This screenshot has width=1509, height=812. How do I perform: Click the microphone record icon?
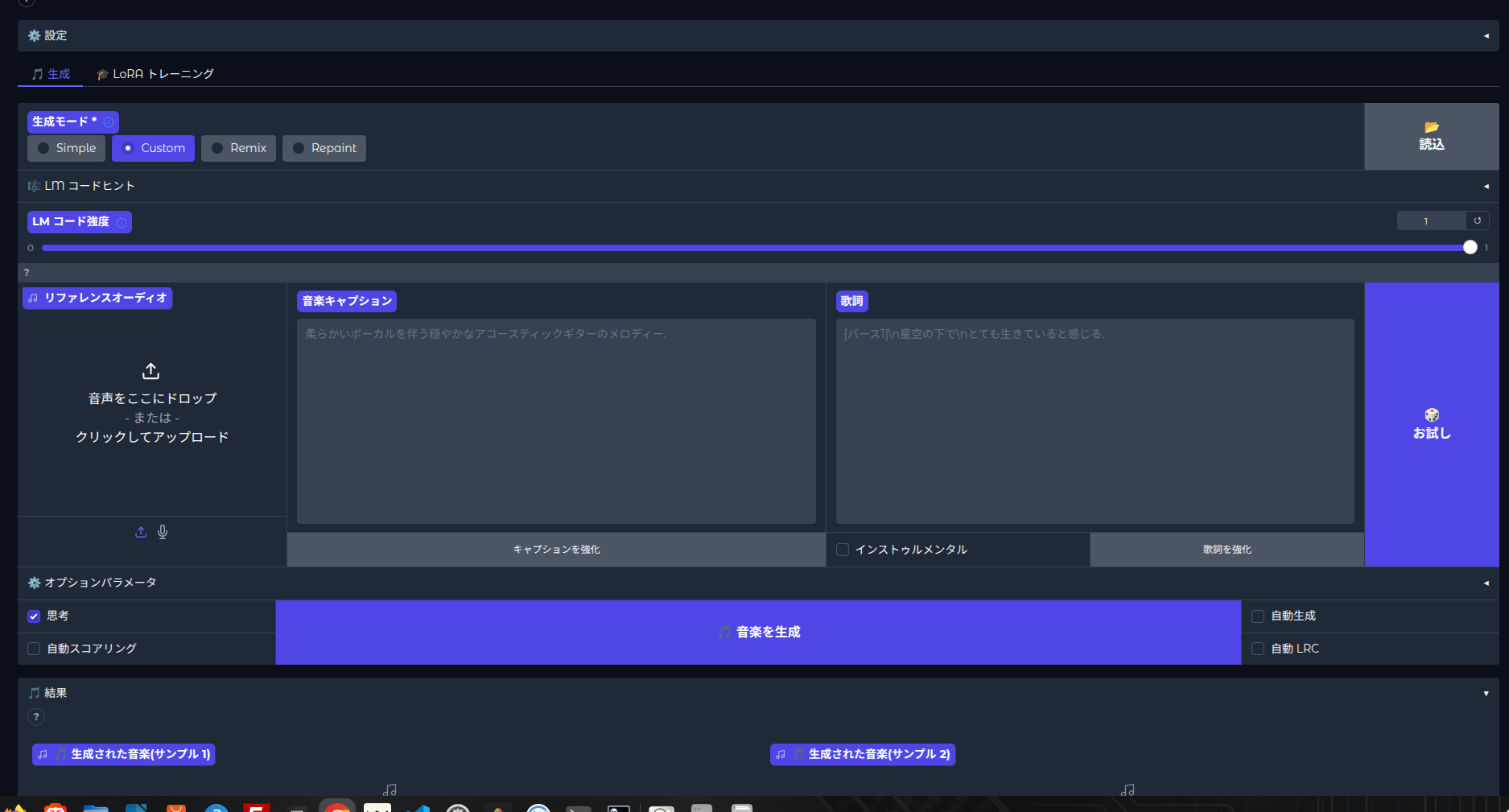point(163,532)
